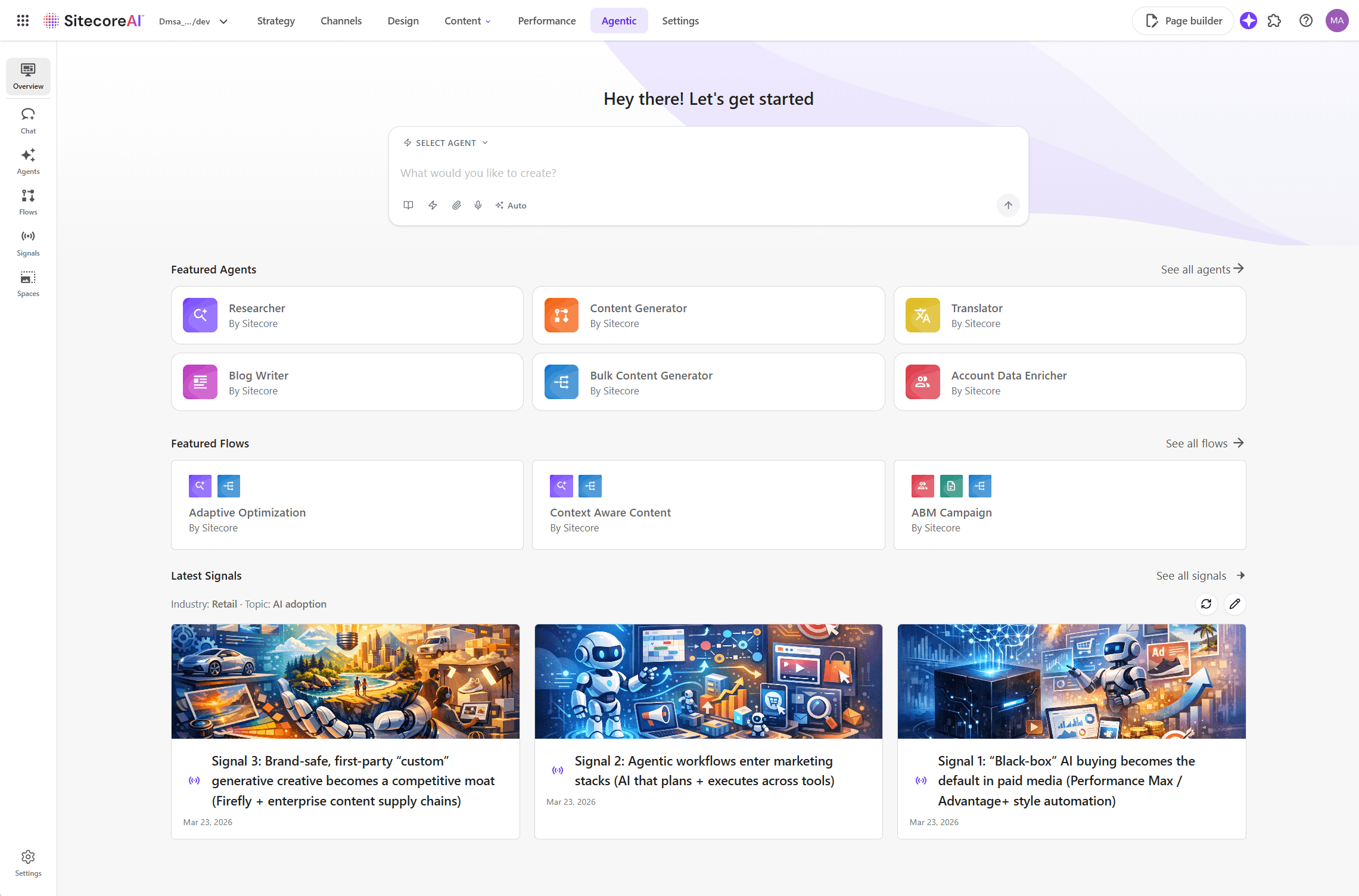Open the Signal 1 black-box AI buying thumbnail
Screen dimensions: 1359x896
click(x=1071, y=682)
